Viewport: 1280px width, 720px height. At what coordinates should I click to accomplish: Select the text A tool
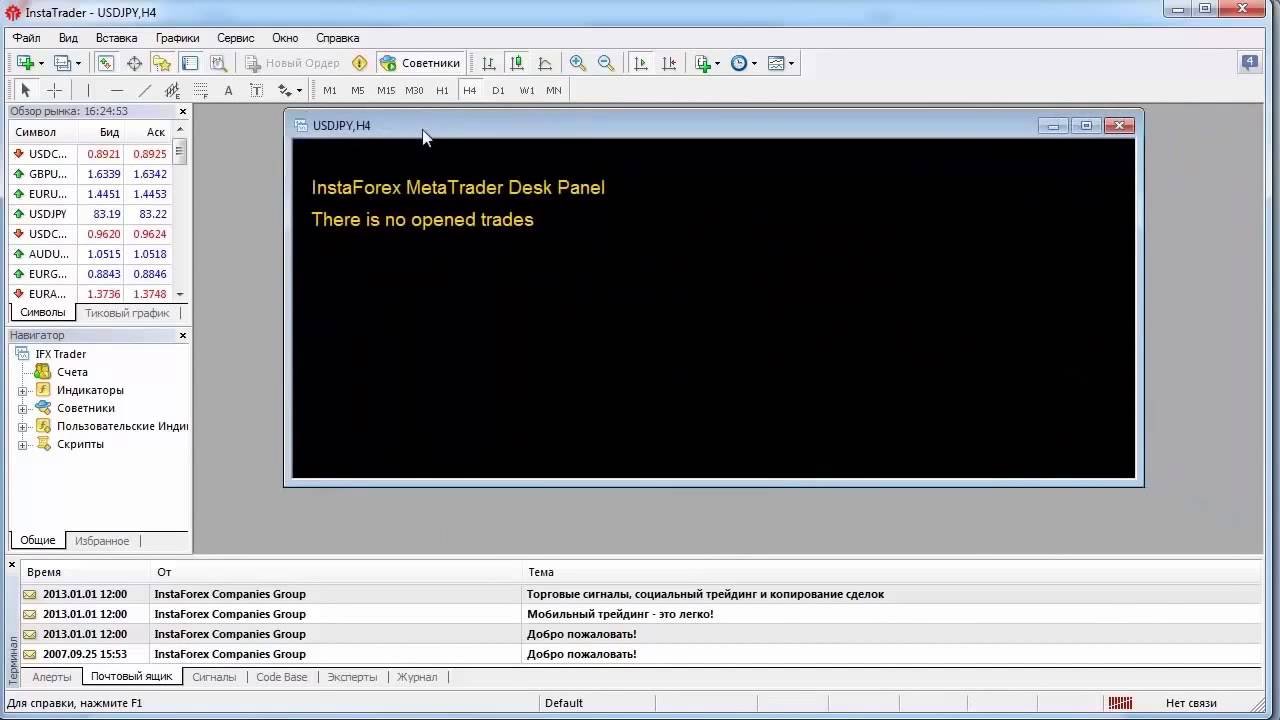click(x=228, y=90)
